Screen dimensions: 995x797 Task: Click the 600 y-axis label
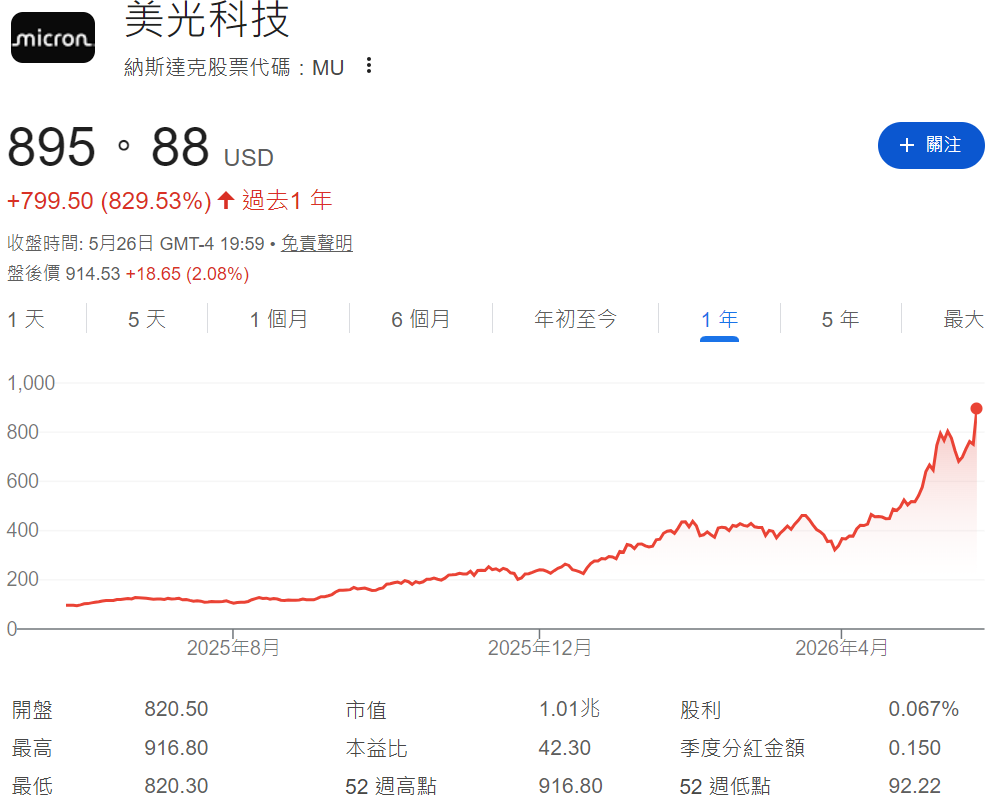pos(23,481)
